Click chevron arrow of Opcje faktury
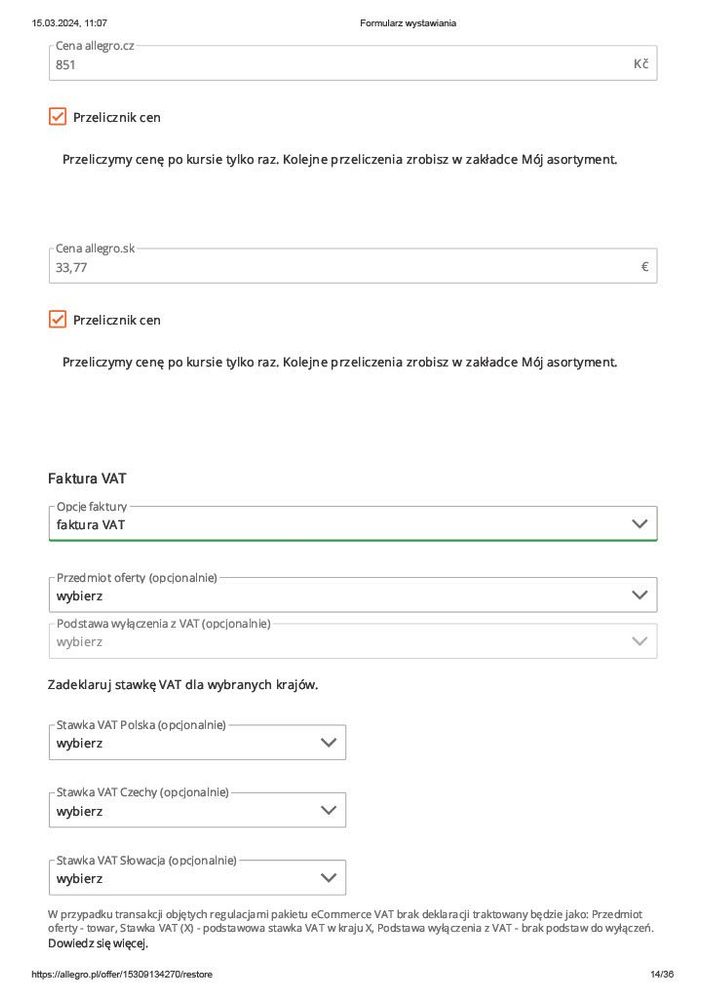This screenshot has width=704, height=998. point(640,524)
